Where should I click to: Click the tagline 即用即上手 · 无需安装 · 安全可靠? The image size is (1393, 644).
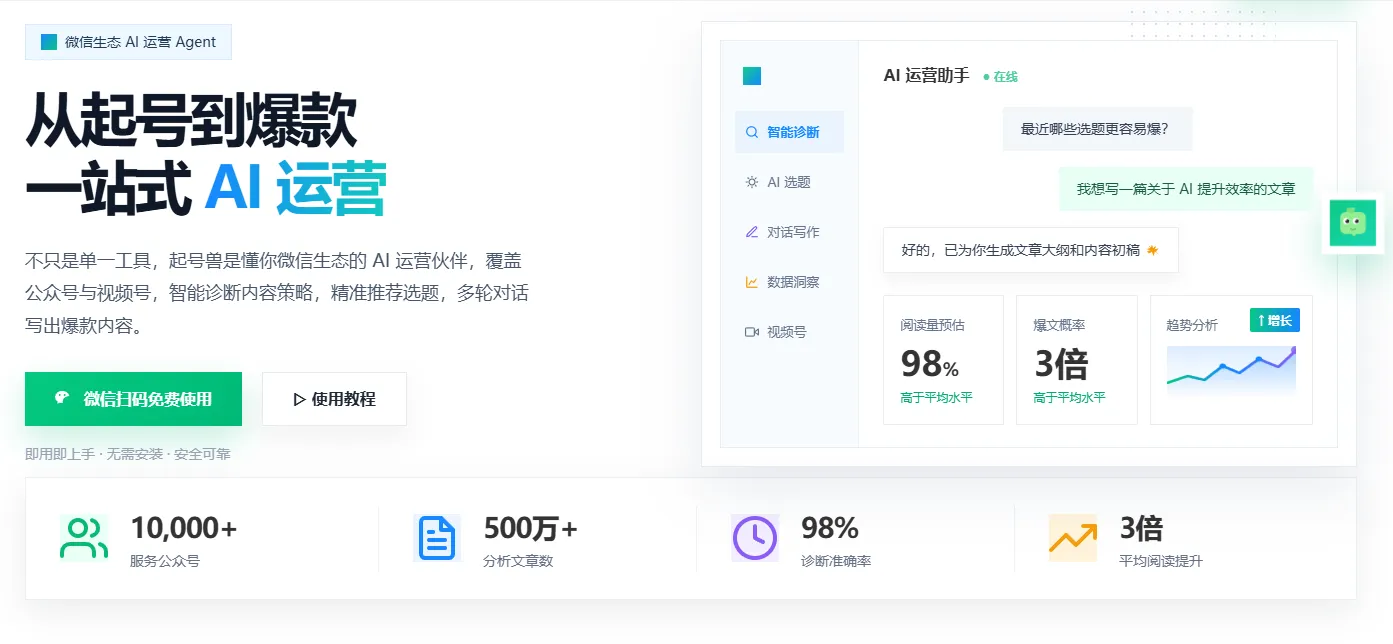pos(128,454)
